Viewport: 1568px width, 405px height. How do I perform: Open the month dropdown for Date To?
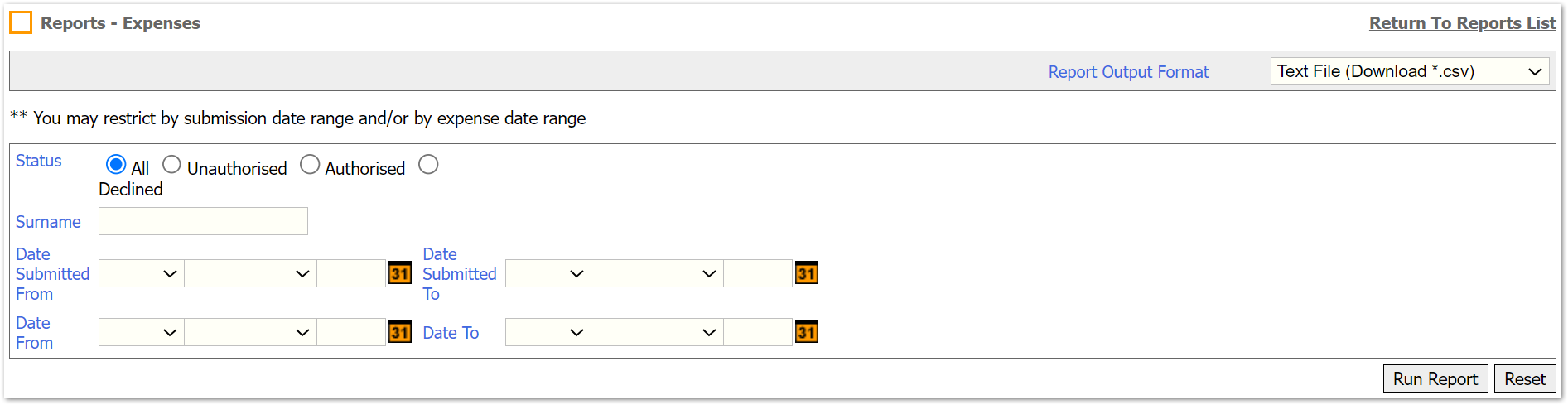point(658,332)
